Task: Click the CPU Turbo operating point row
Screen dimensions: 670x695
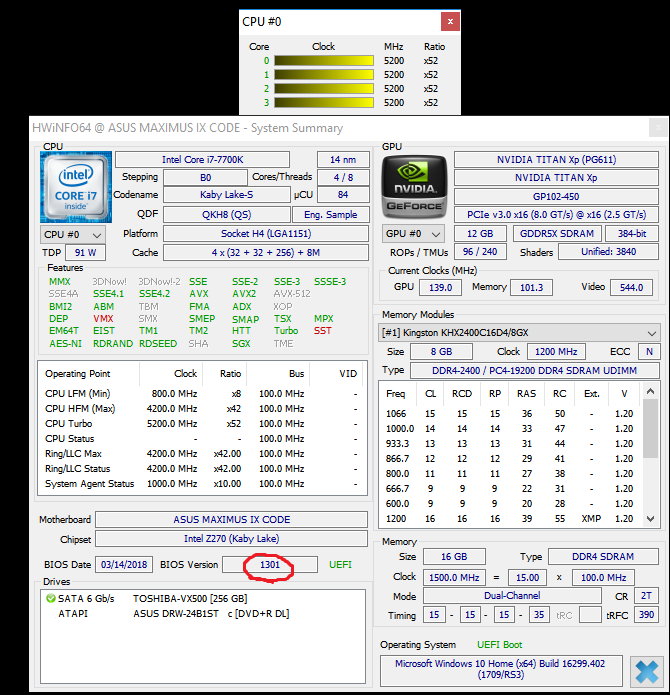Action: [201, 423]
